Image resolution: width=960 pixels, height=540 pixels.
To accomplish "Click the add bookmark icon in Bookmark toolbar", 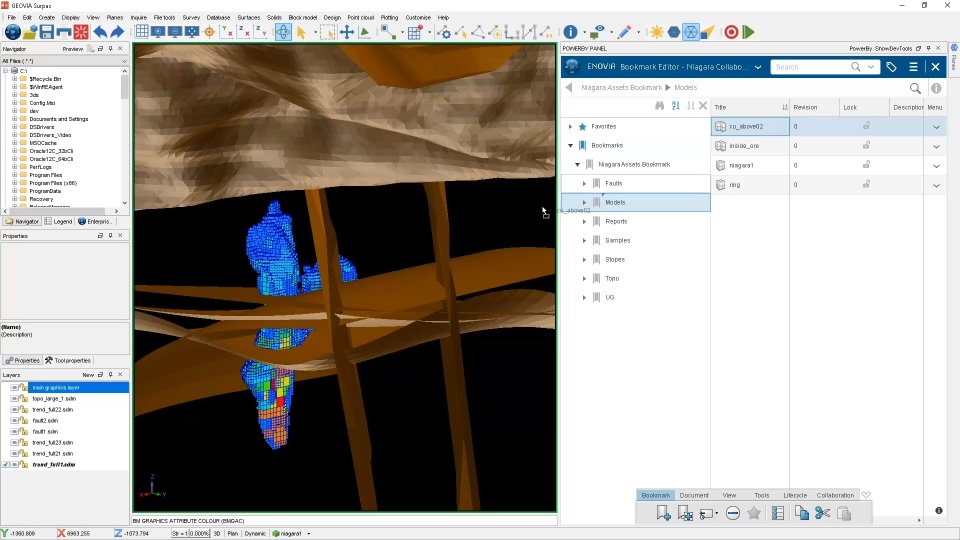I will coord(663,513).
